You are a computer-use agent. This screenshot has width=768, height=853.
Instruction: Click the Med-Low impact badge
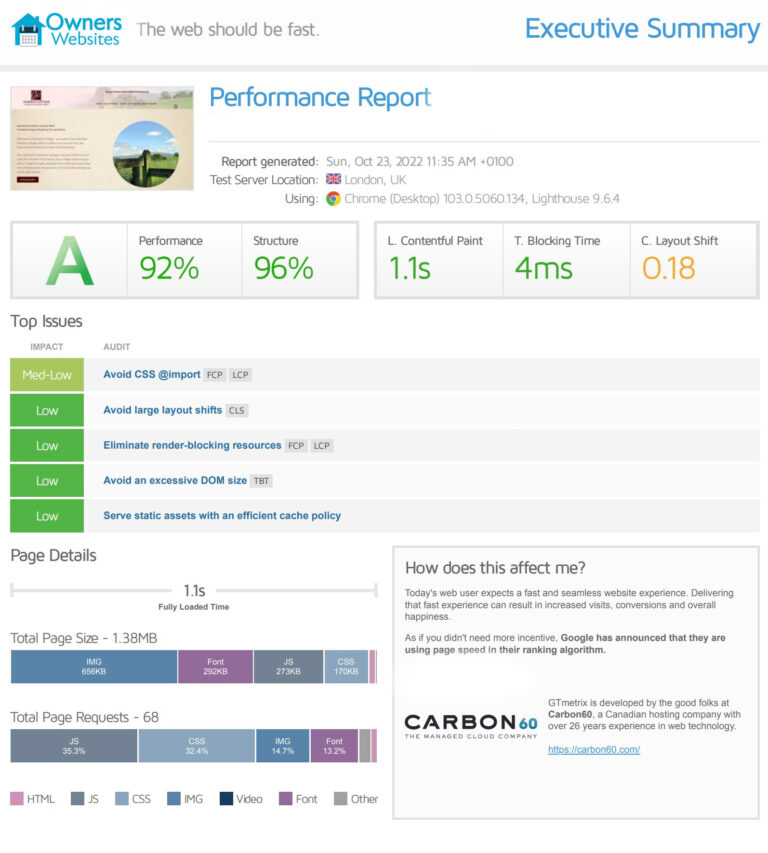click(47, 375)
